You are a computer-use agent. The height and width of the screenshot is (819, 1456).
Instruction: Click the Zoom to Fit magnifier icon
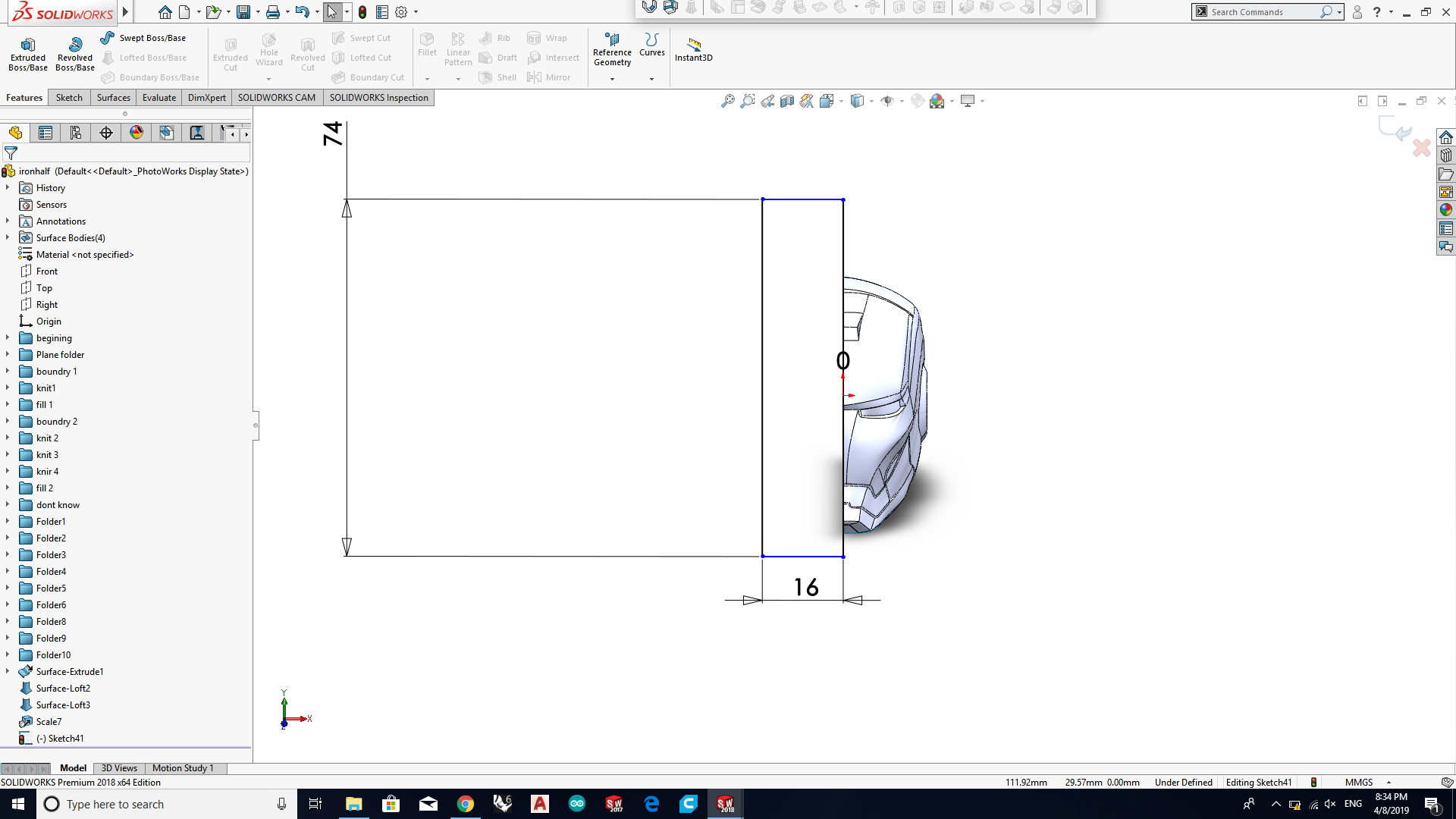tap(727, 101)
